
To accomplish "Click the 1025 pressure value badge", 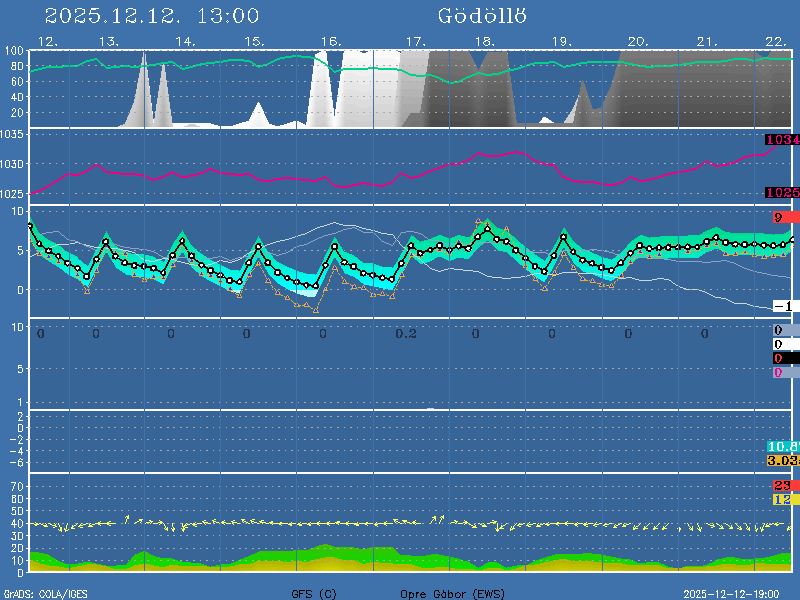I will coord(782,192).
